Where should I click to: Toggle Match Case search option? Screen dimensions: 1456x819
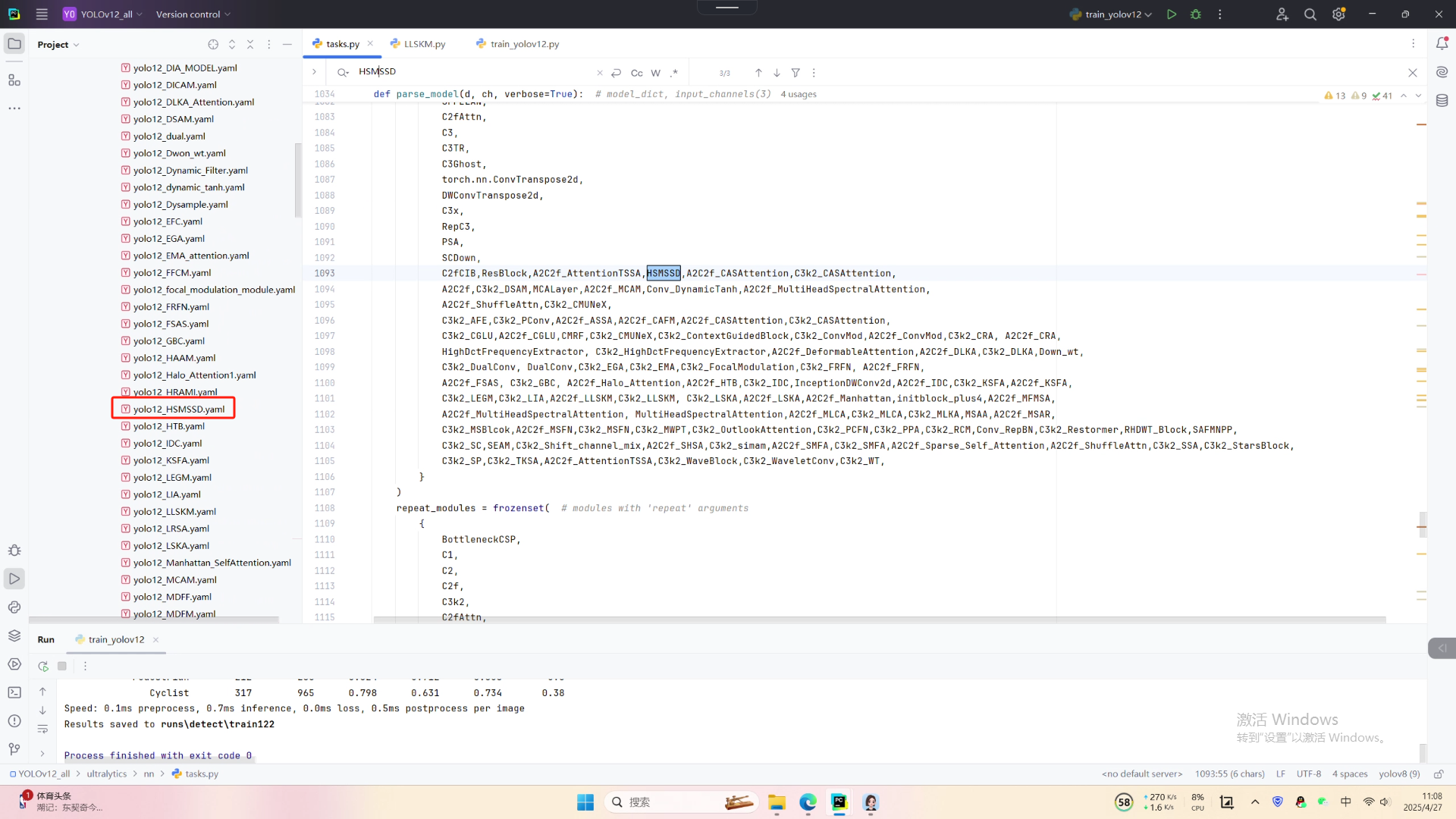[636, 73]
